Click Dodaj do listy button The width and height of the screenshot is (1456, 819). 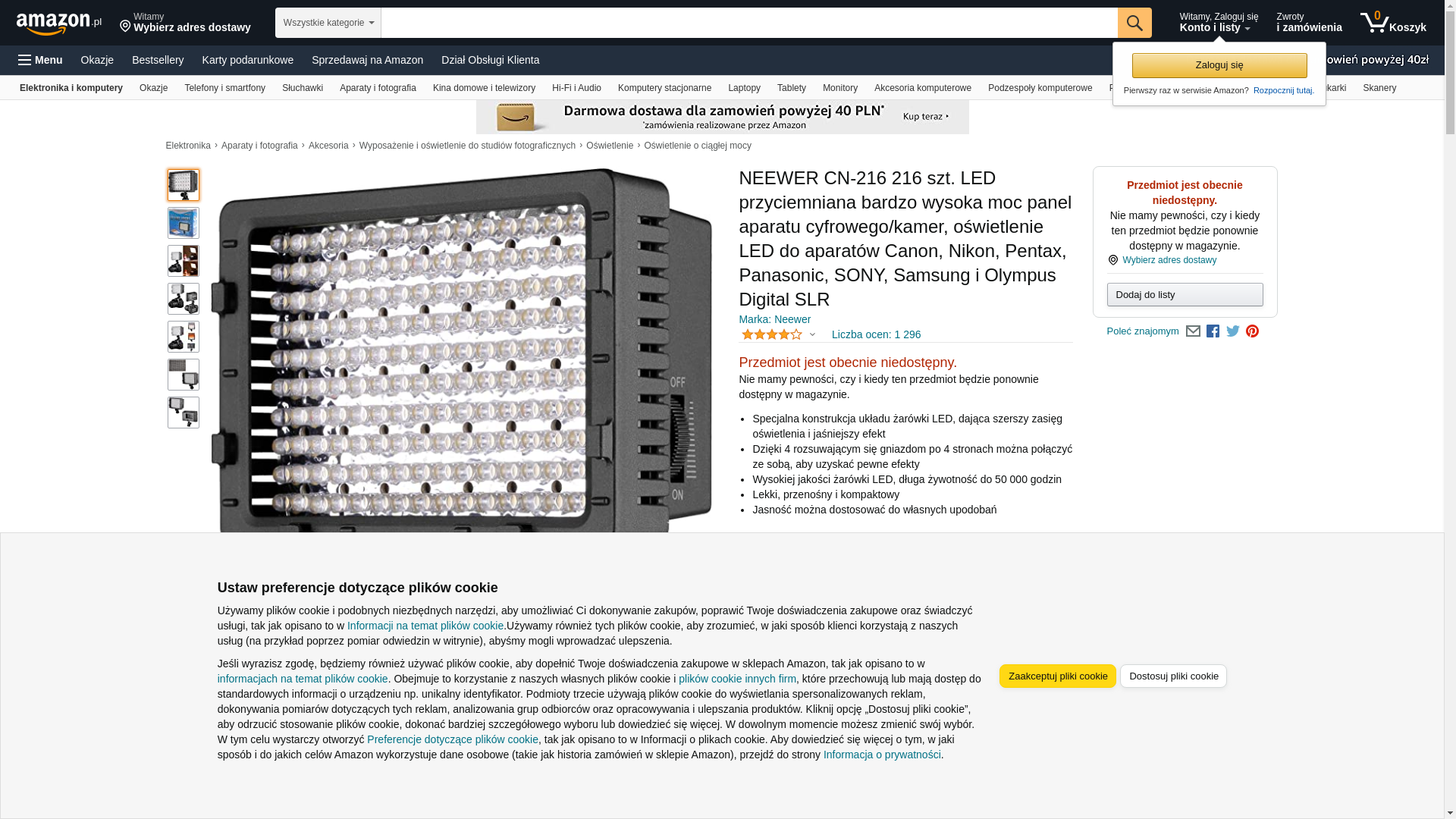(1185, 294)
